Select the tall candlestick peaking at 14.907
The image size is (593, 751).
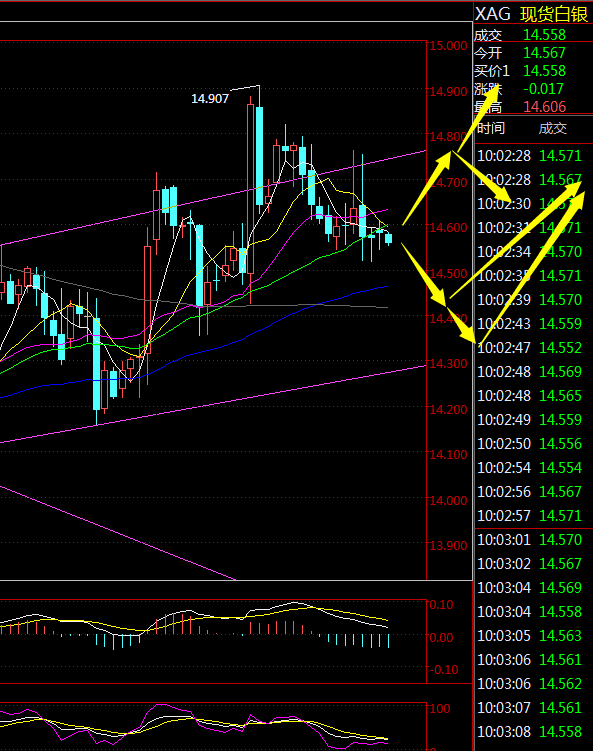click(x=259, y=156)
